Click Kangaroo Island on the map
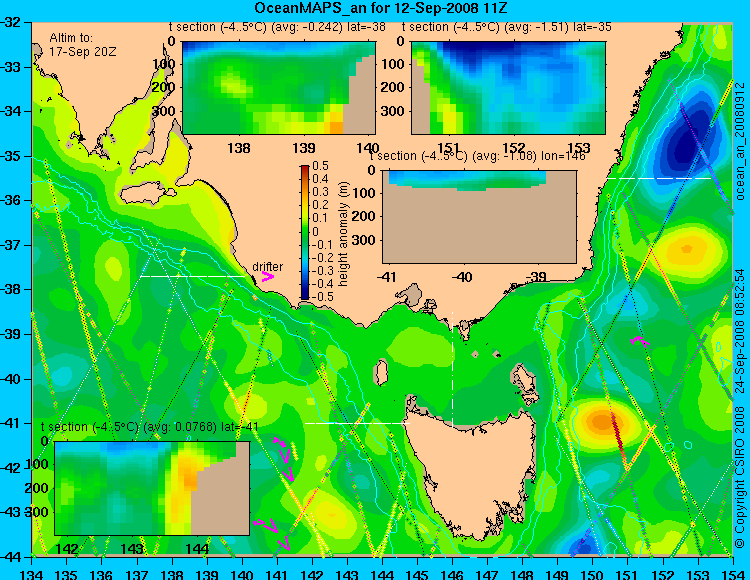This screenshot has height=580, width=750. [146, 194]
